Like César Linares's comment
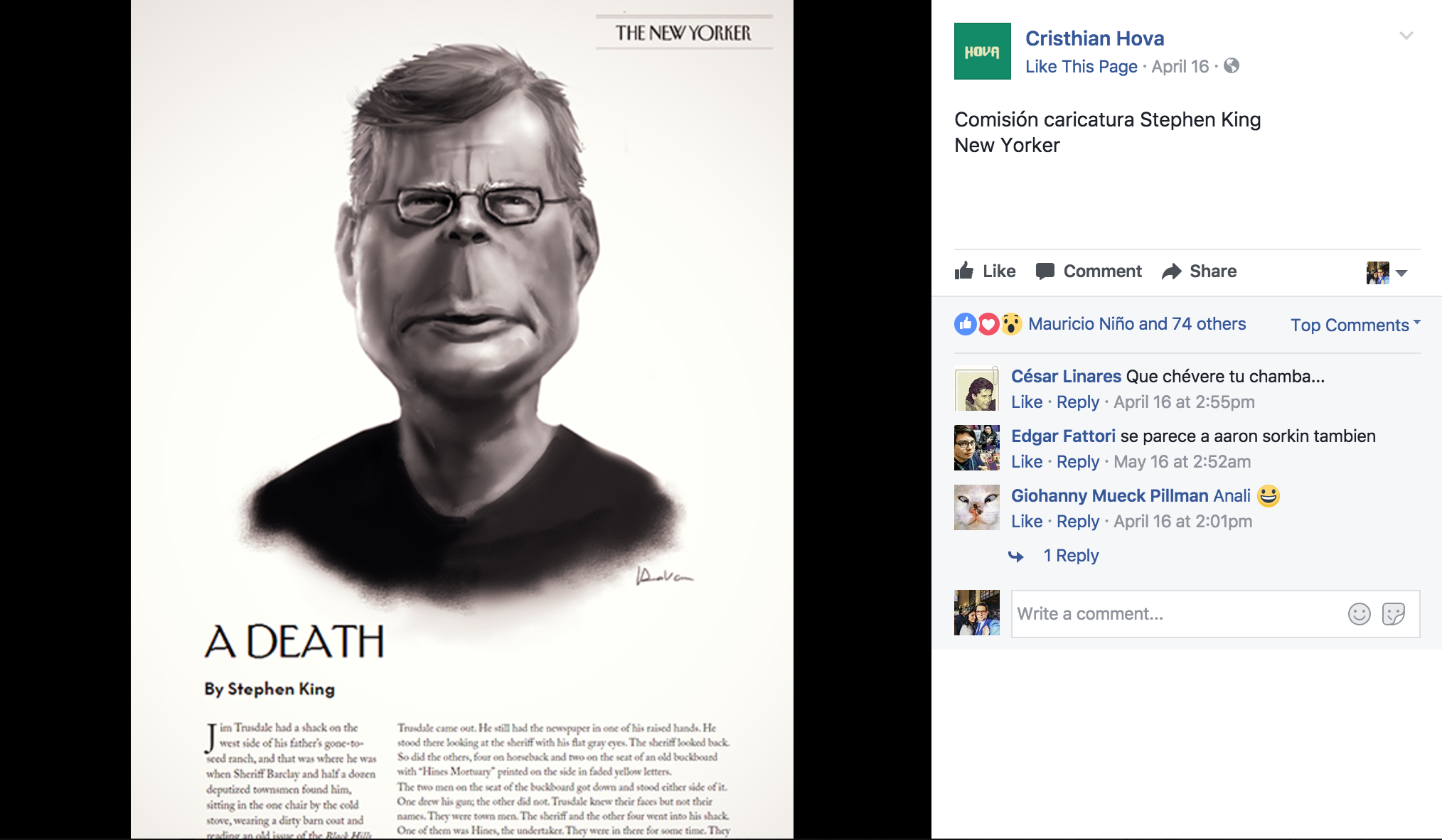The image size is (1442, 840). point(1027,402)
